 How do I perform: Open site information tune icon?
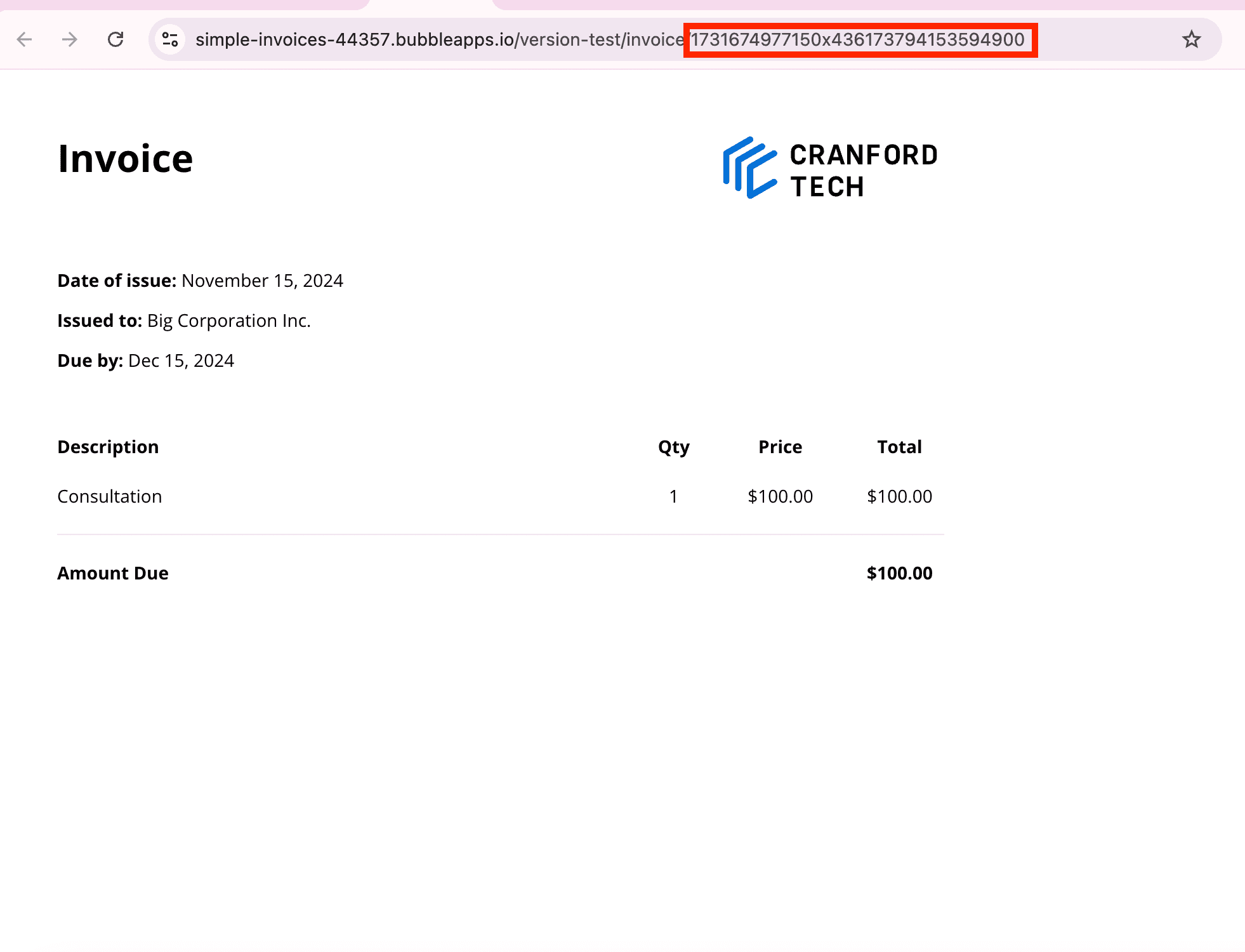click(x=170, y=39)
